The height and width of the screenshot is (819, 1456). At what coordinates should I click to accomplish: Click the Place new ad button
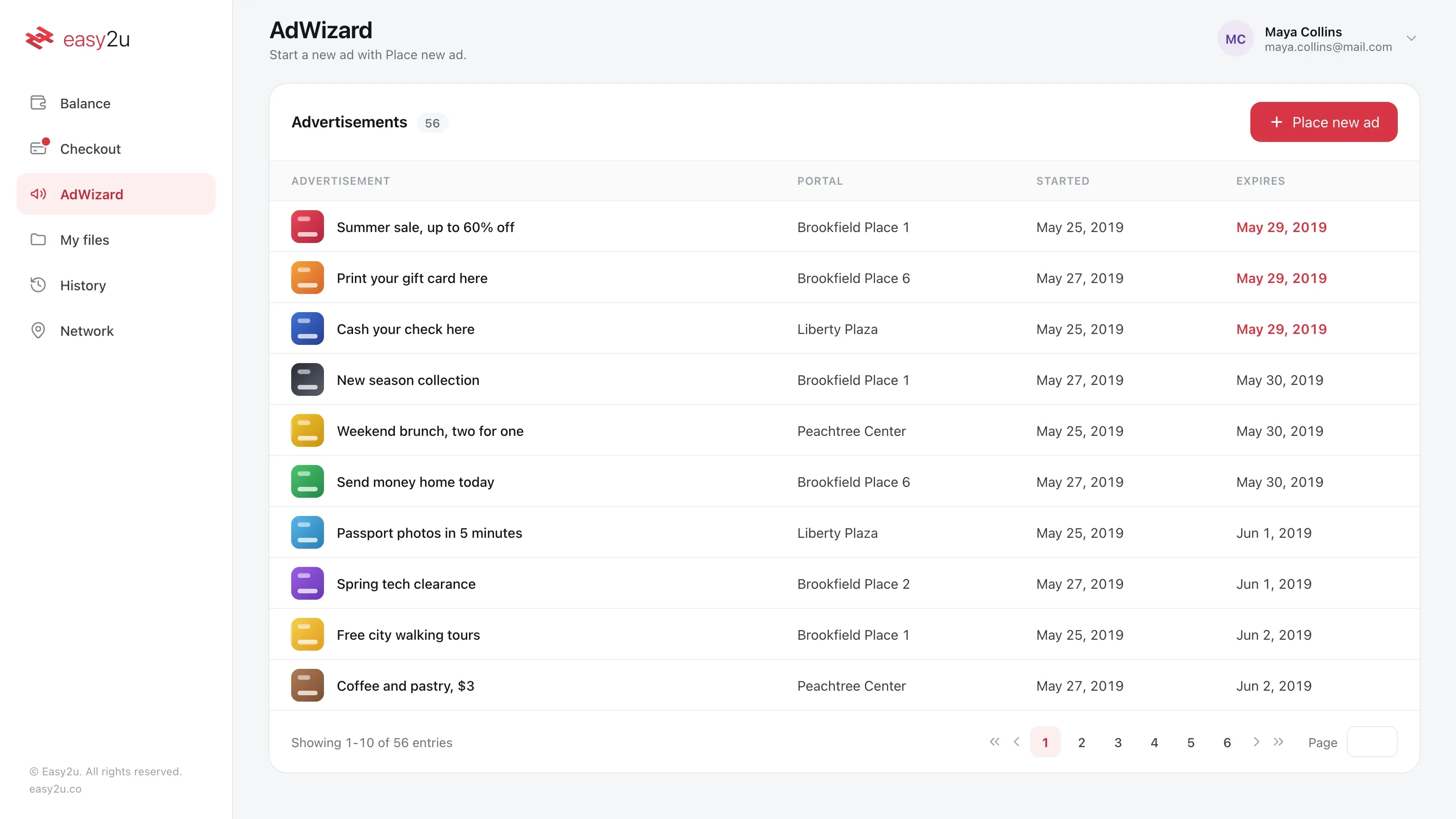(1324, 122)
